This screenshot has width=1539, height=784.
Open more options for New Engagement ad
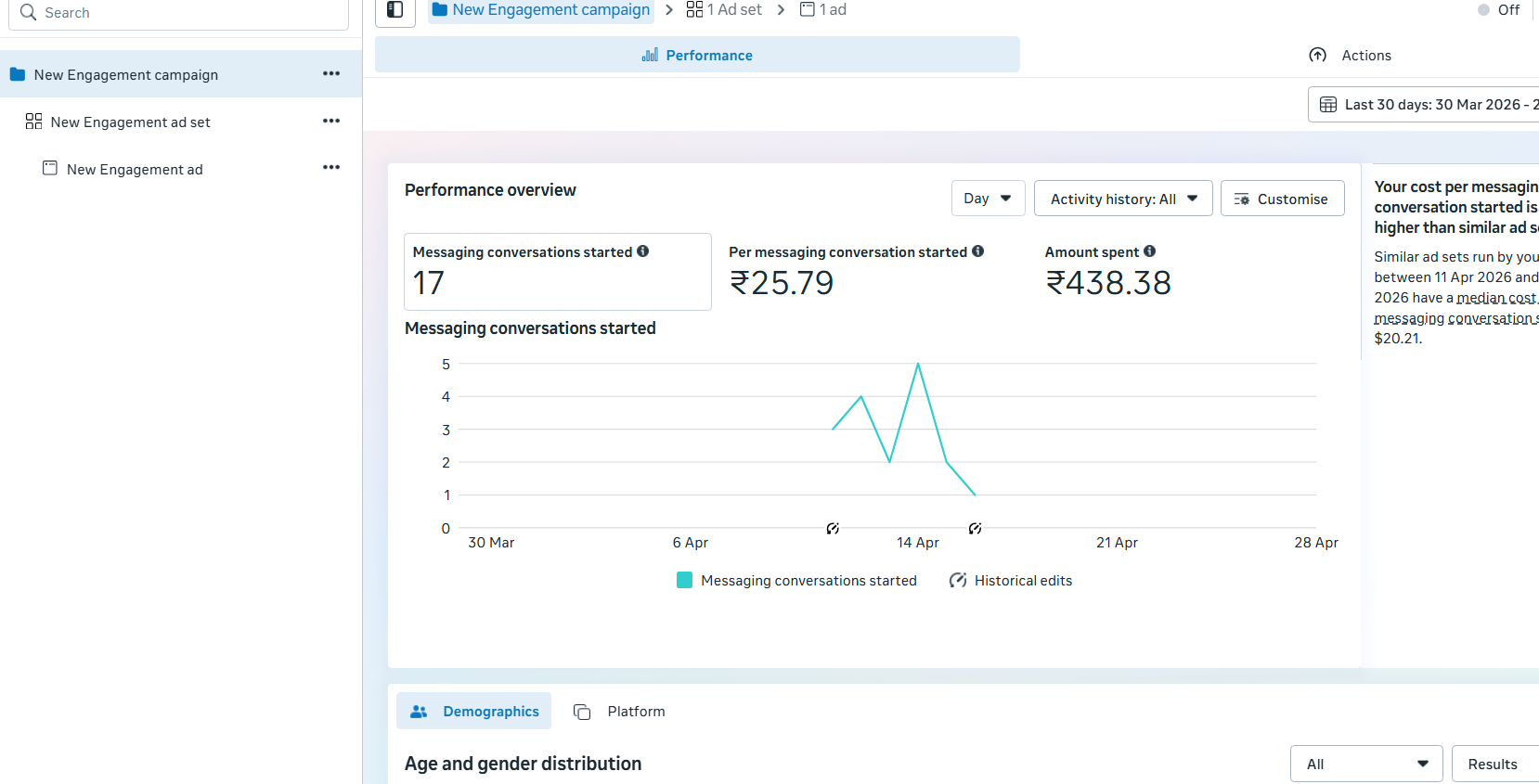331,167
